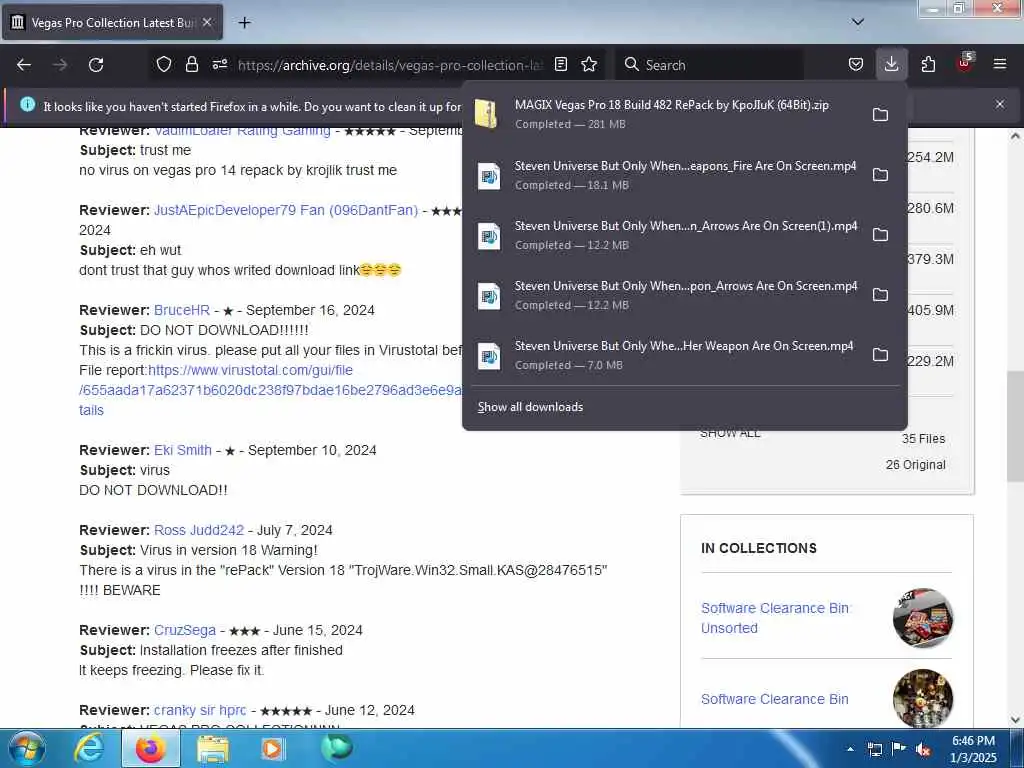Click the page vertical scrollbar thumb
The image size is (1024, 768).
[x=1015, y=426]
